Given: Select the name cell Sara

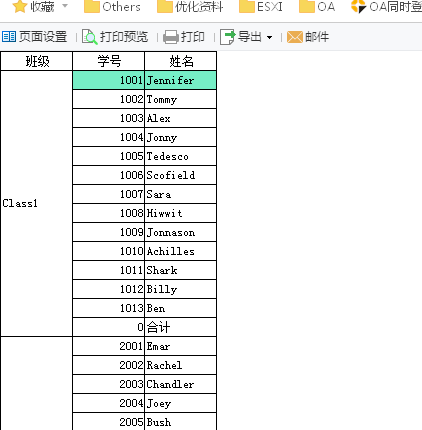Looking at the screenshot, I should (181, 194).
